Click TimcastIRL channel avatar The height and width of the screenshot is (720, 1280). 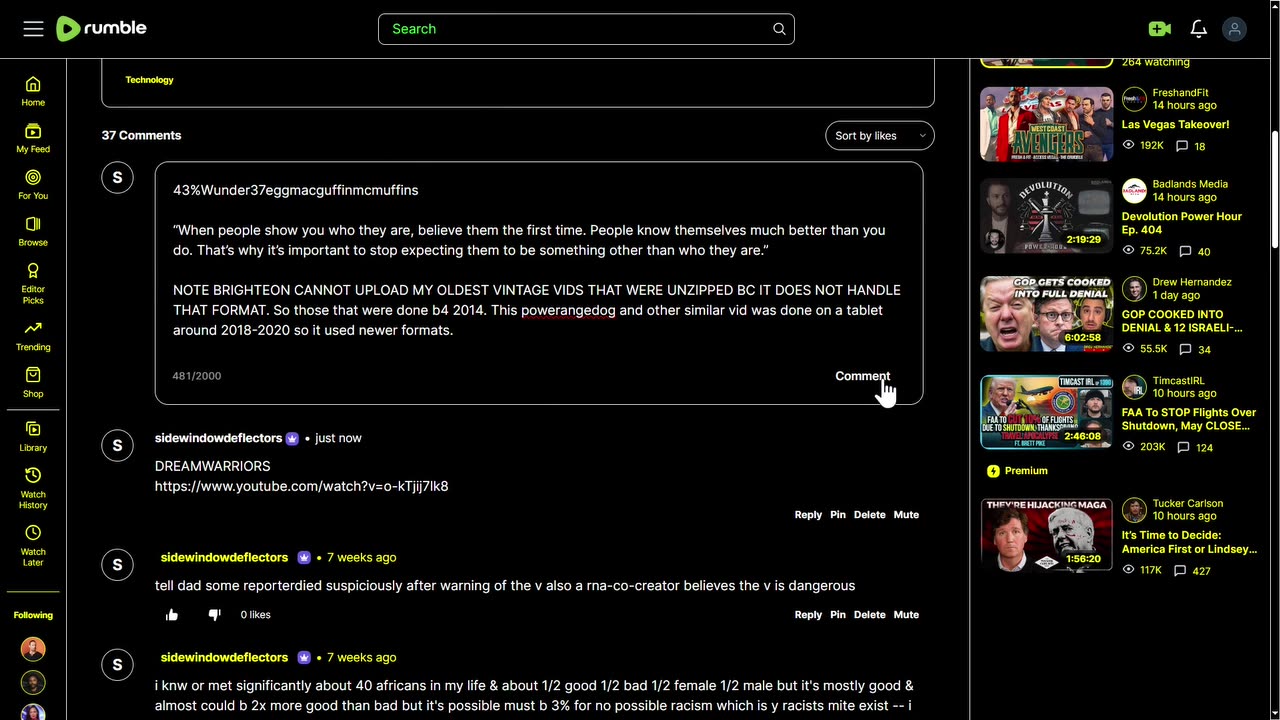(1134, 387)
